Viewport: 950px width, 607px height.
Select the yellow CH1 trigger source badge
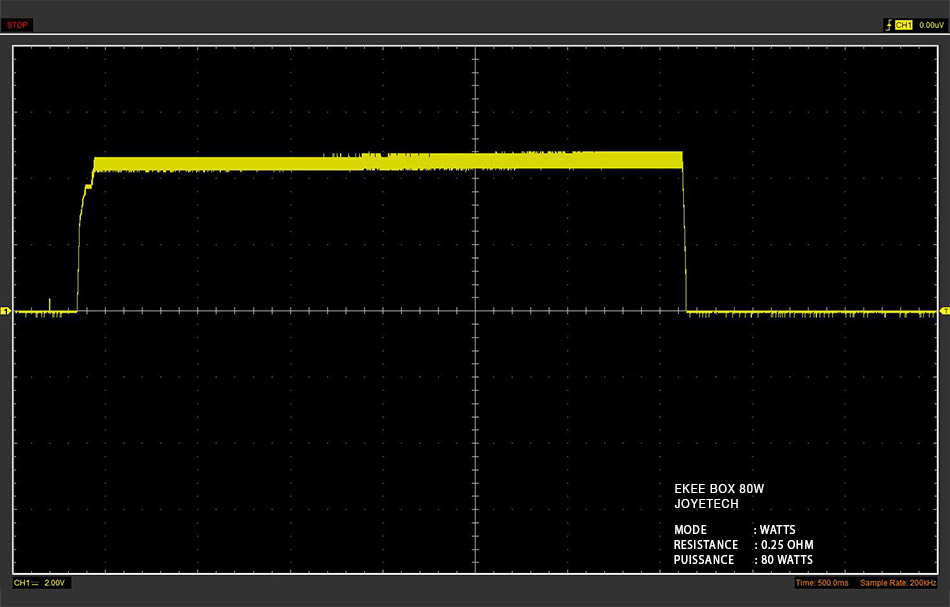pyautogui.click(x=903, y=25)
